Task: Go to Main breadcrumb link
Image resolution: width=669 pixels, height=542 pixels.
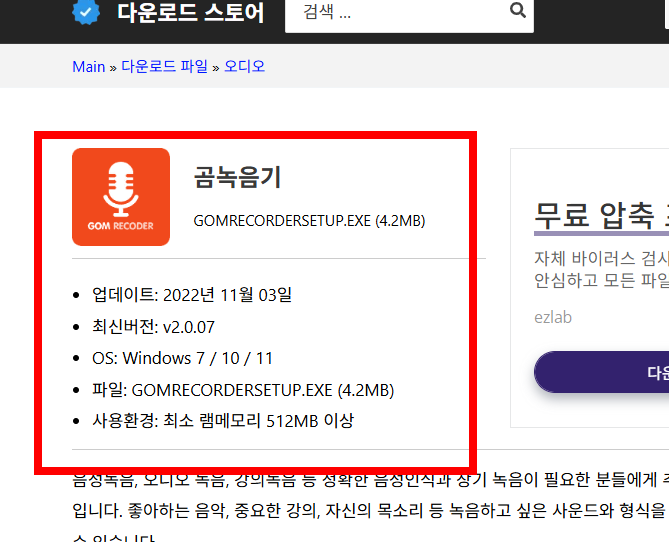Action: pos(89,67)
